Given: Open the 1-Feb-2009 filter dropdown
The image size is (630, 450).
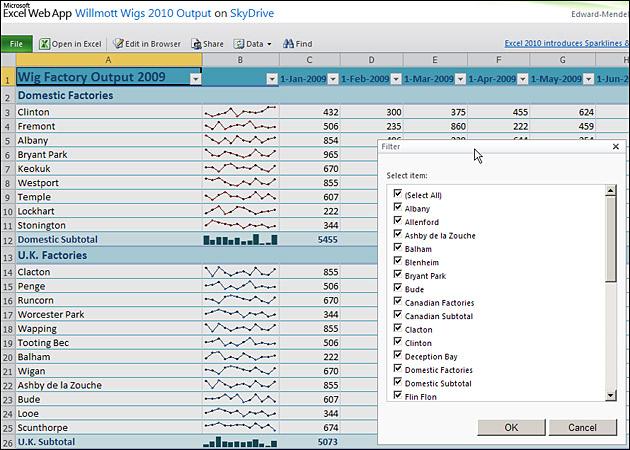Looking at the screenshot, I should (396, 79).
